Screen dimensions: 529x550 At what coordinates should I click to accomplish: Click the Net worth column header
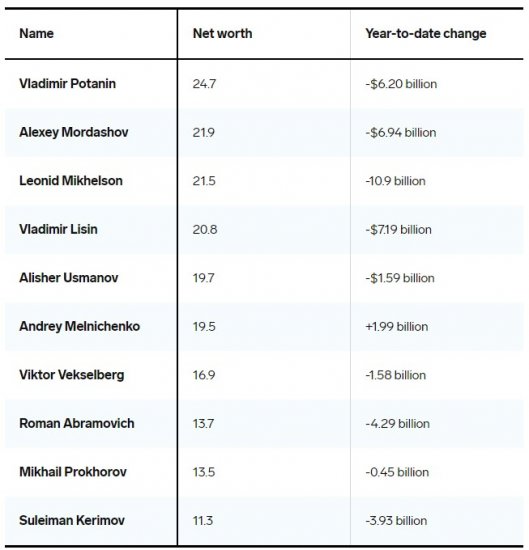[222, 34]
